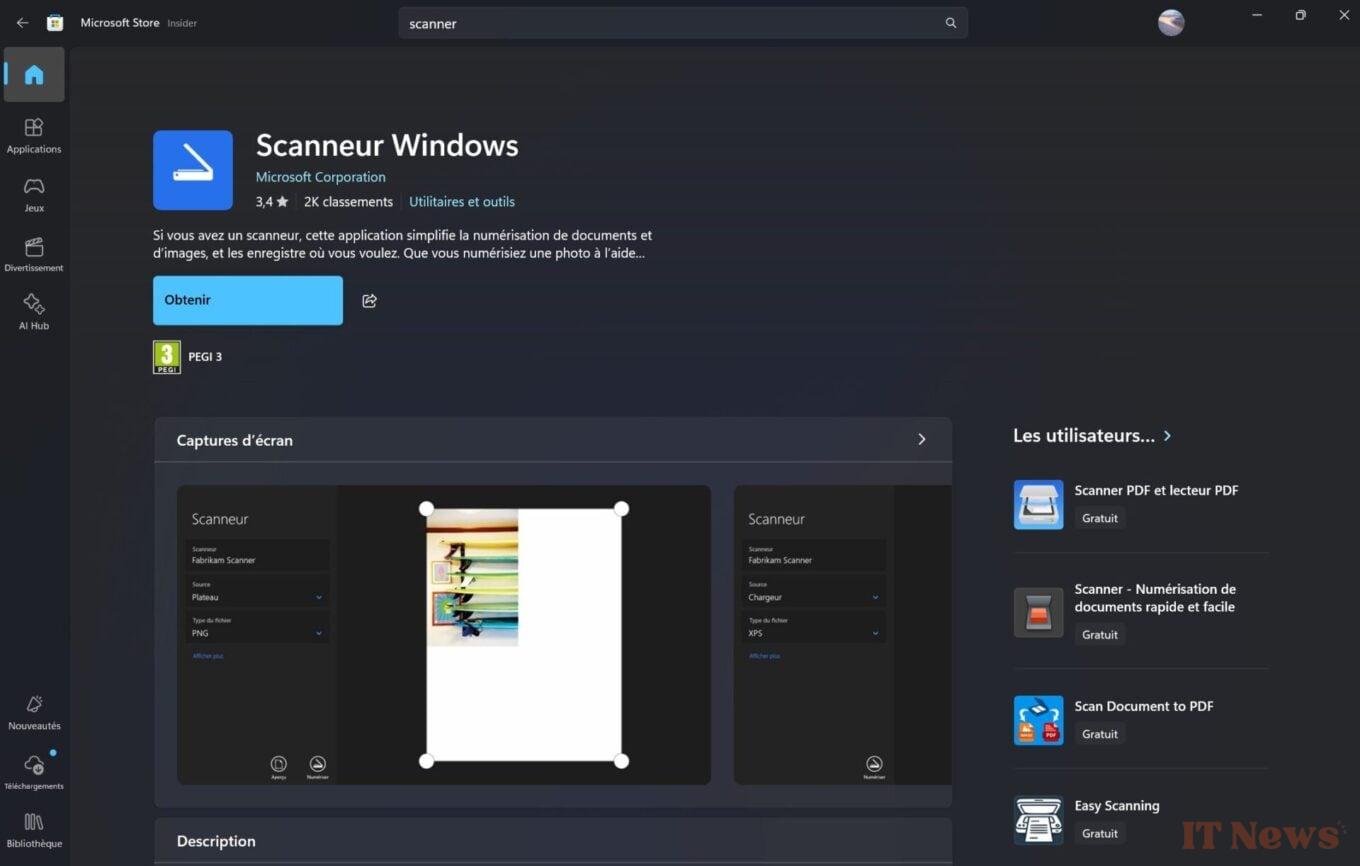The width and height of the screenshot is (1360, 866).
Task: Open AI Hub from sidebar
Action: pos(34,312)
